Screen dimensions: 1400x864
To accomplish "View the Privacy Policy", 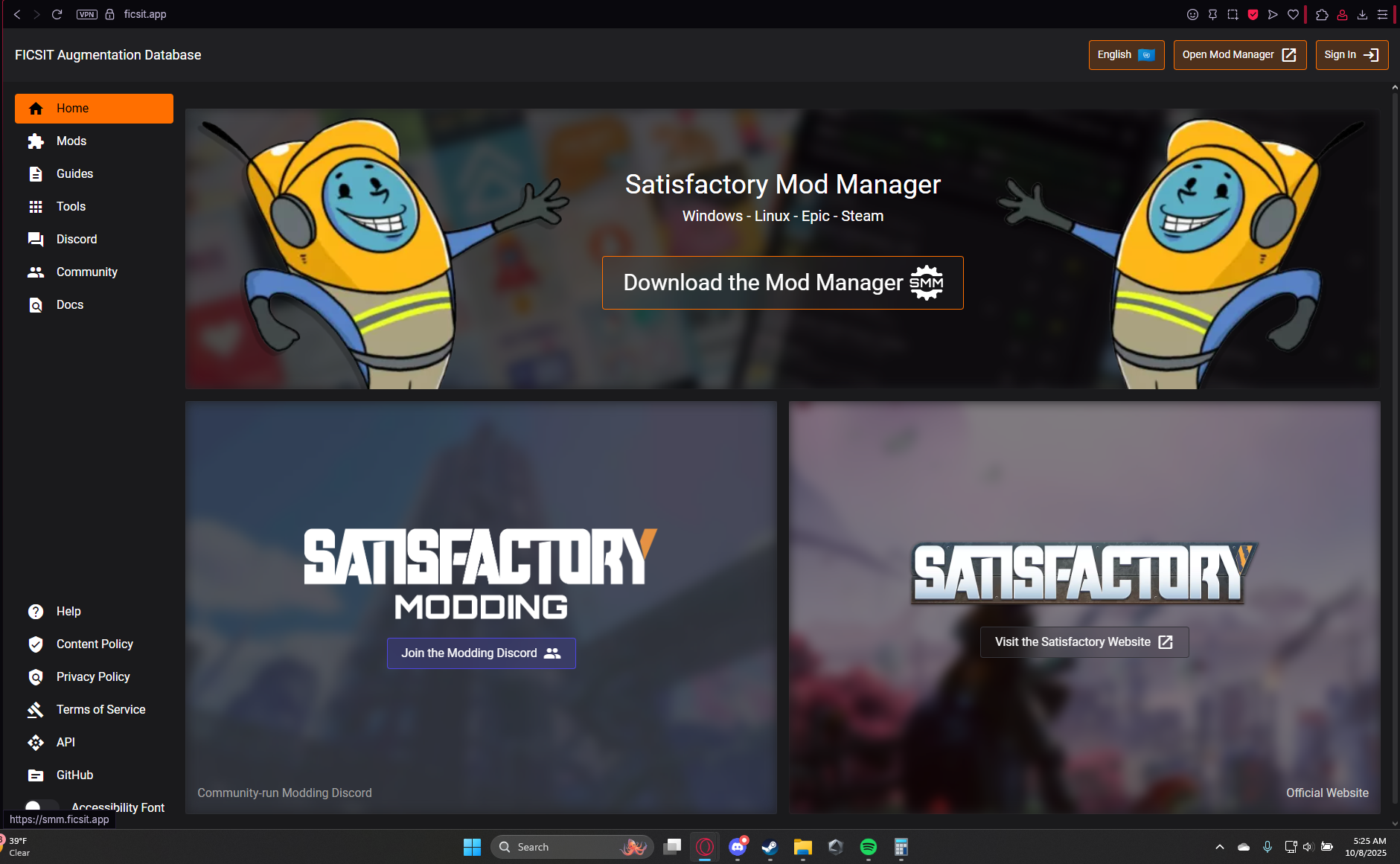I will tap(94, 677).
